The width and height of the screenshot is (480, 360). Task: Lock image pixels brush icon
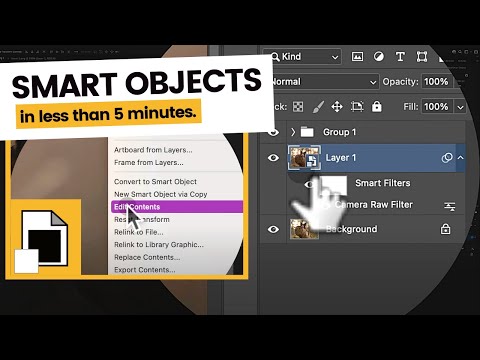click(318, 107)
